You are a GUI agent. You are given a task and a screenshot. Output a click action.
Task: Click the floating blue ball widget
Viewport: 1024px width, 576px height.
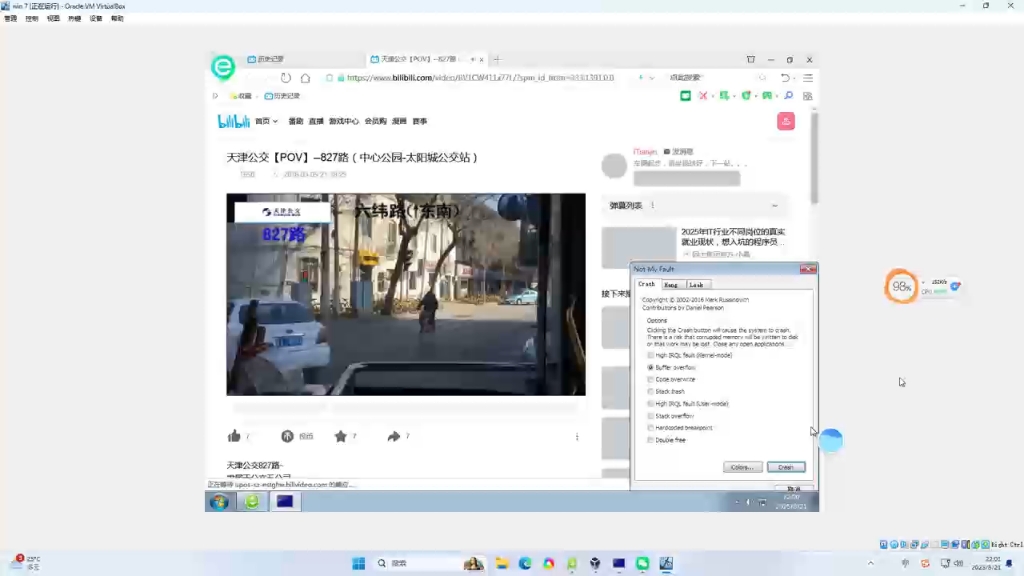coord(831,440)
